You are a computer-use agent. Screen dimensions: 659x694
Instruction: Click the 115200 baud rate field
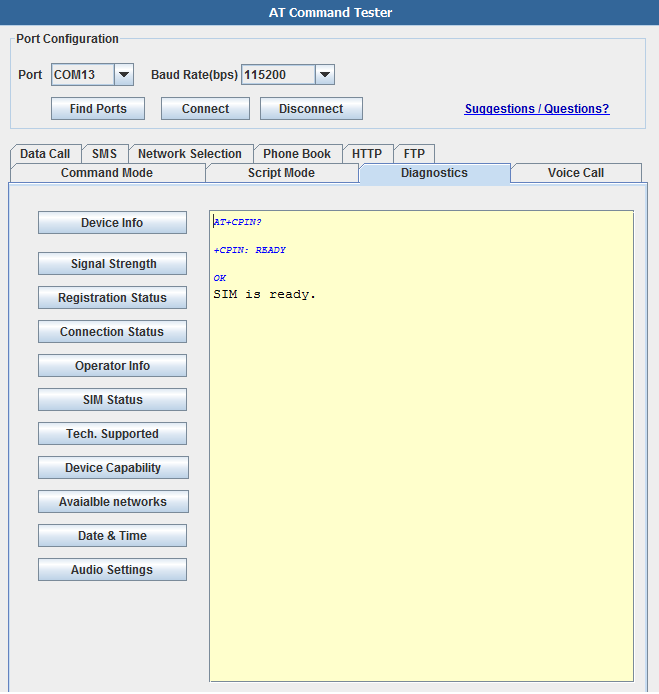278,74
